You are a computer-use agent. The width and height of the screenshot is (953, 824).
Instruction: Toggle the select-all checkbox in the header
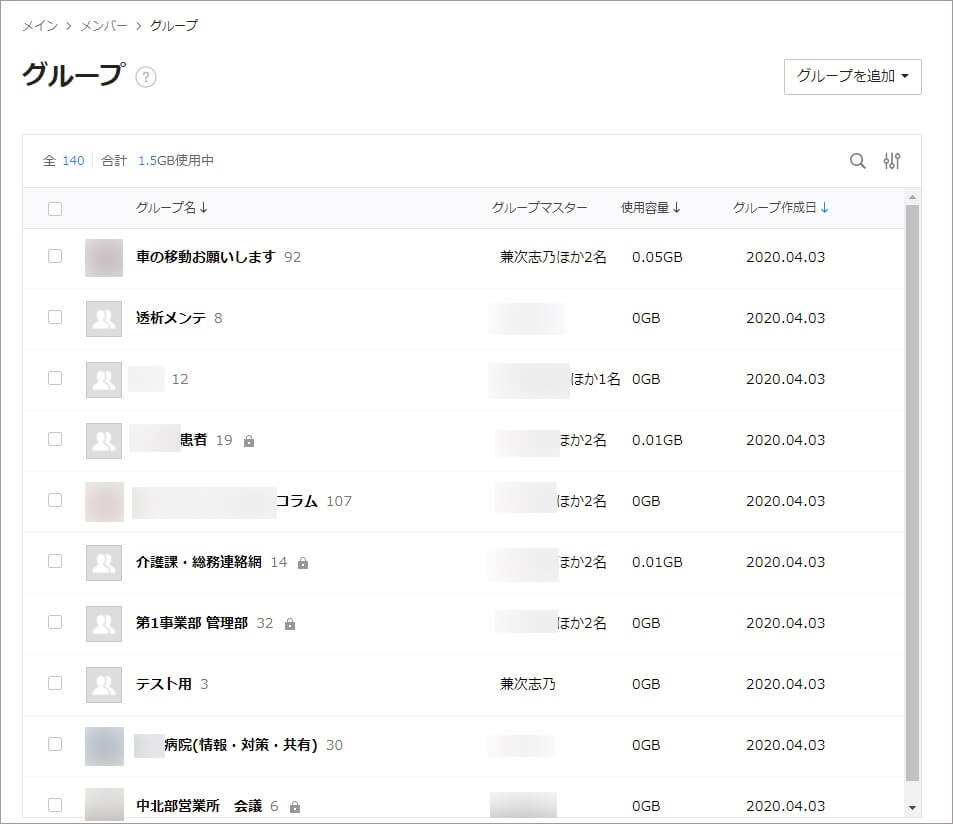point(55,208)
